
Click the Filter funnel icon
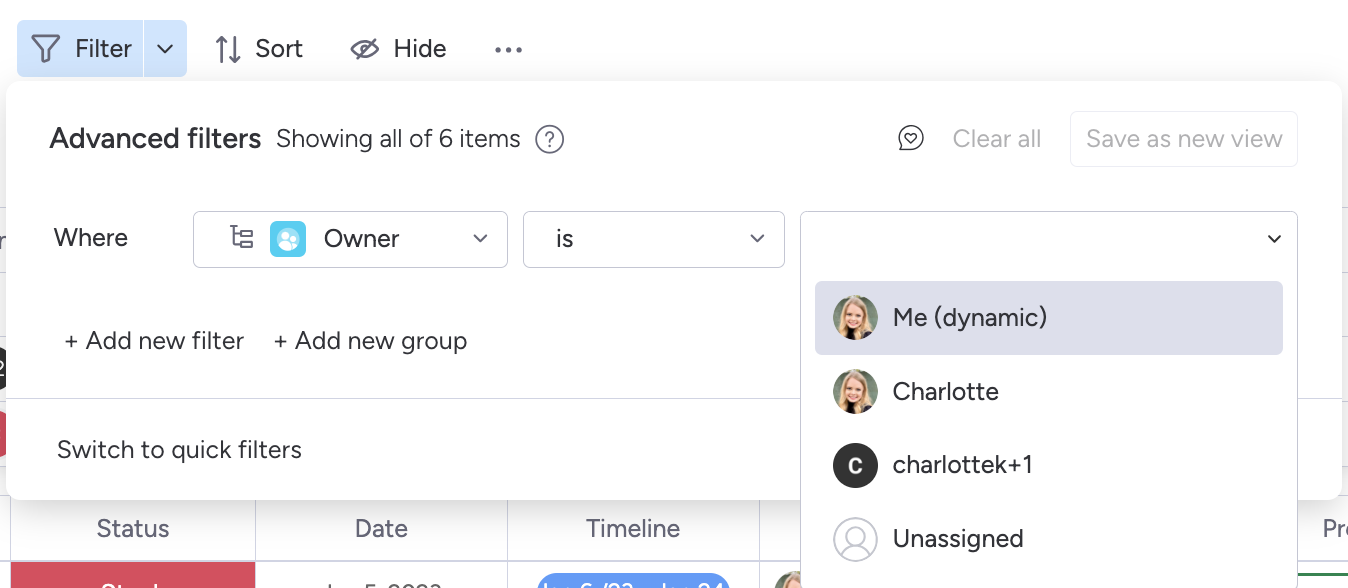[x=45, y=48]
